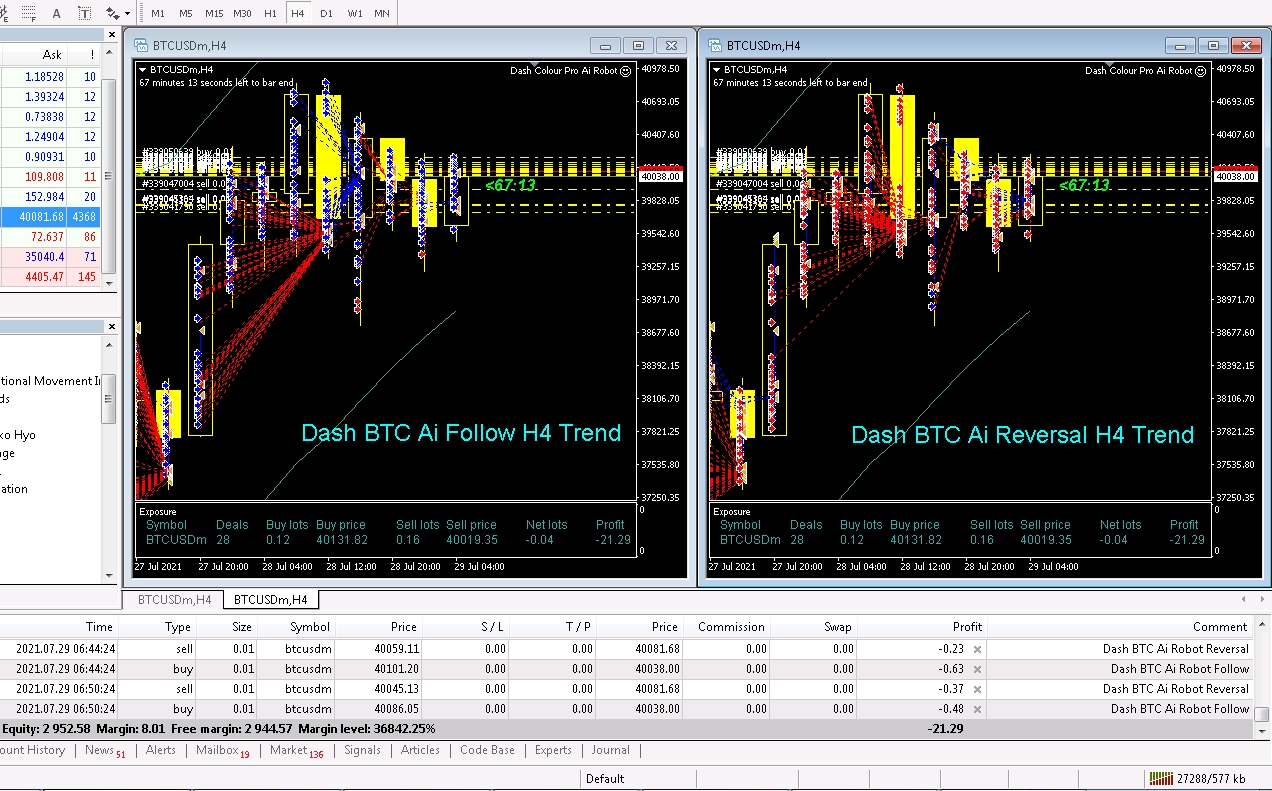Select the M1 timeframe button
The height and width of the screenshot is (791, 1272).
pos(158,13)
